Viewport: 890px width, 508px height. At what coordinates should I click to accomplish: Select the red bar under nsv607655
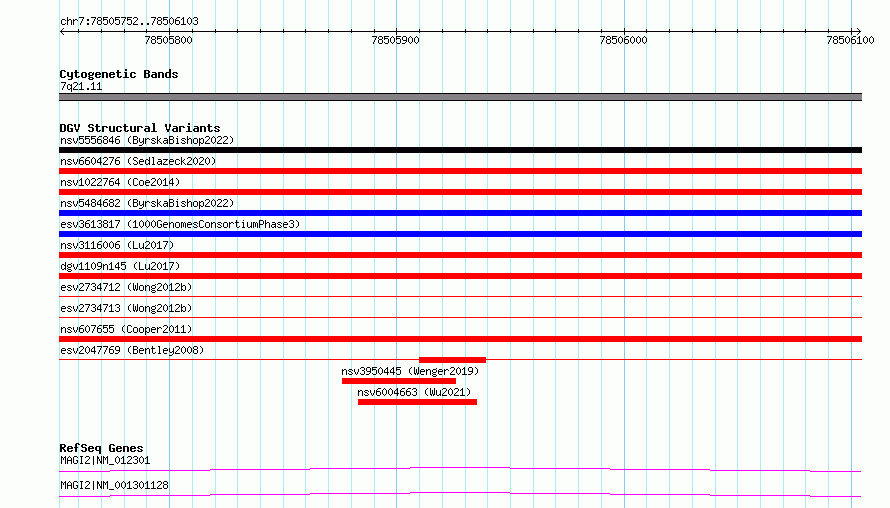[x=460, y=339]
